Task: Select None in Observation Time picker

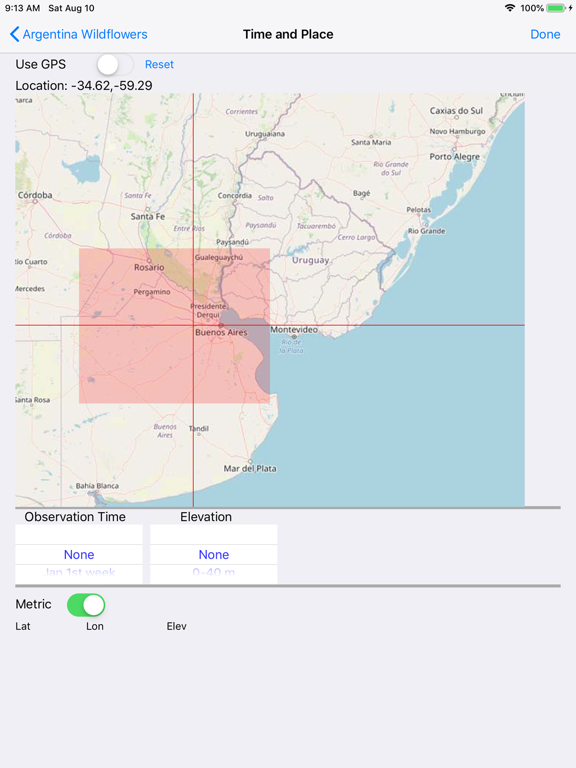Action: pyautogui.click(x=79, y=554)
